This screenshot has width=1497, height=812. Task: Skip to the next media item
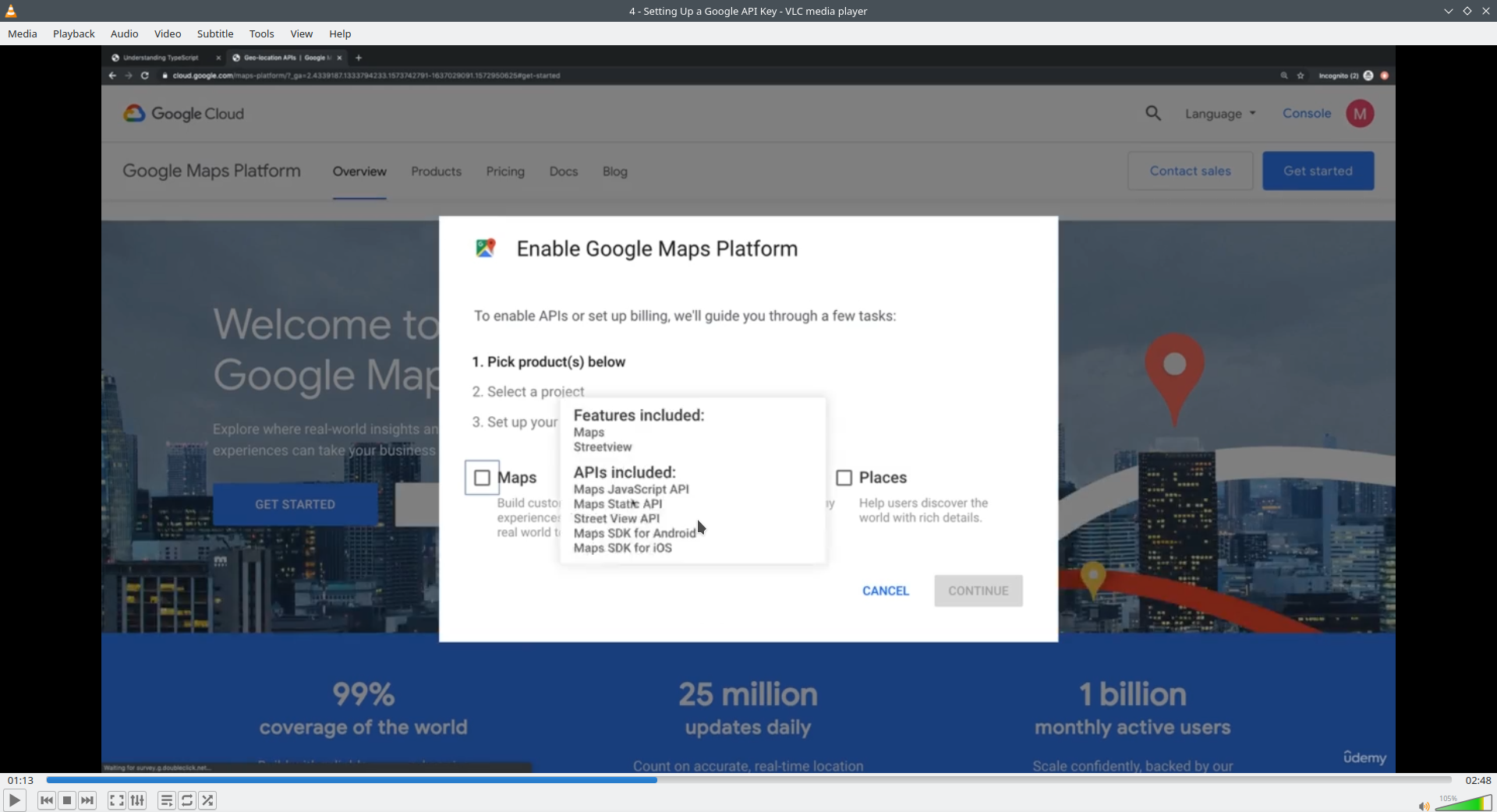[87, 800]
